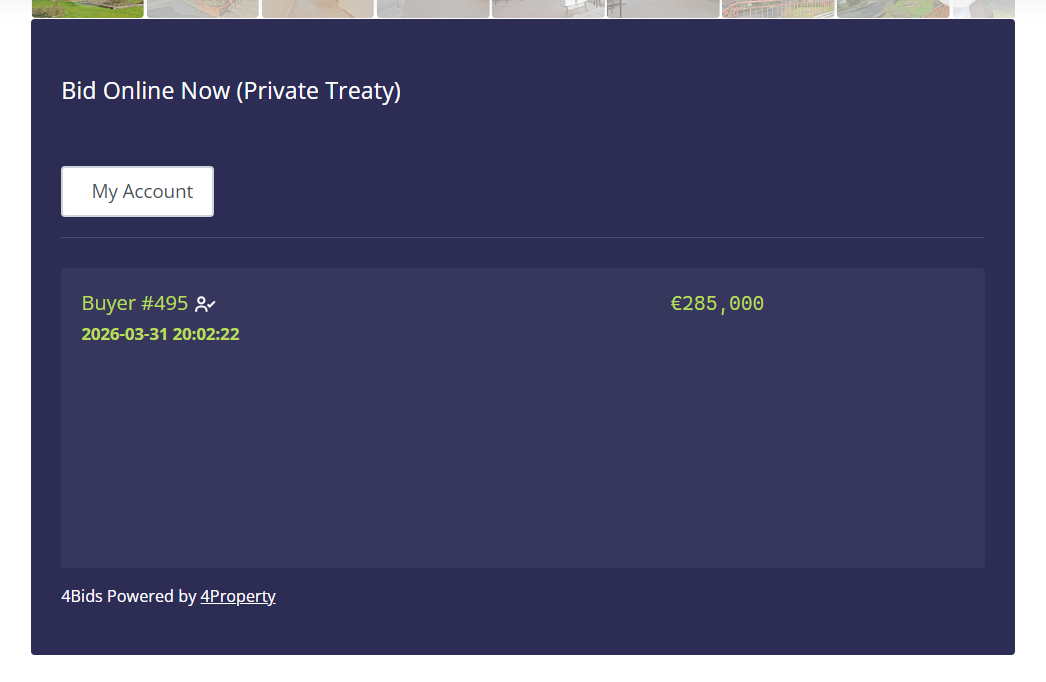Viewport: 1046px width, 682px height.
Task: Click the 4Bids Powered by footer text
Action: [129, 596]
